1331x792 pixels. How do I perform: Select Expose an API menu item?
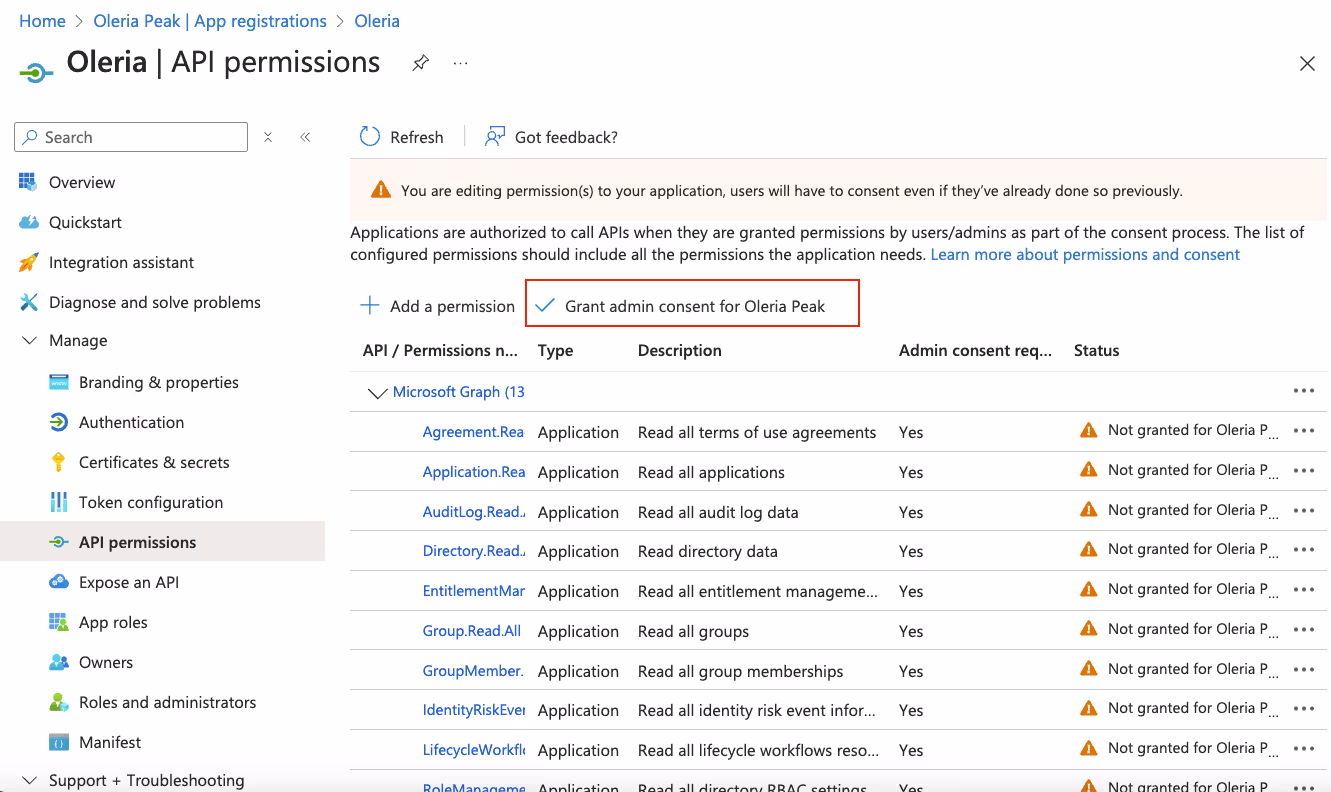pyautogui.click(x=129, y=582)
